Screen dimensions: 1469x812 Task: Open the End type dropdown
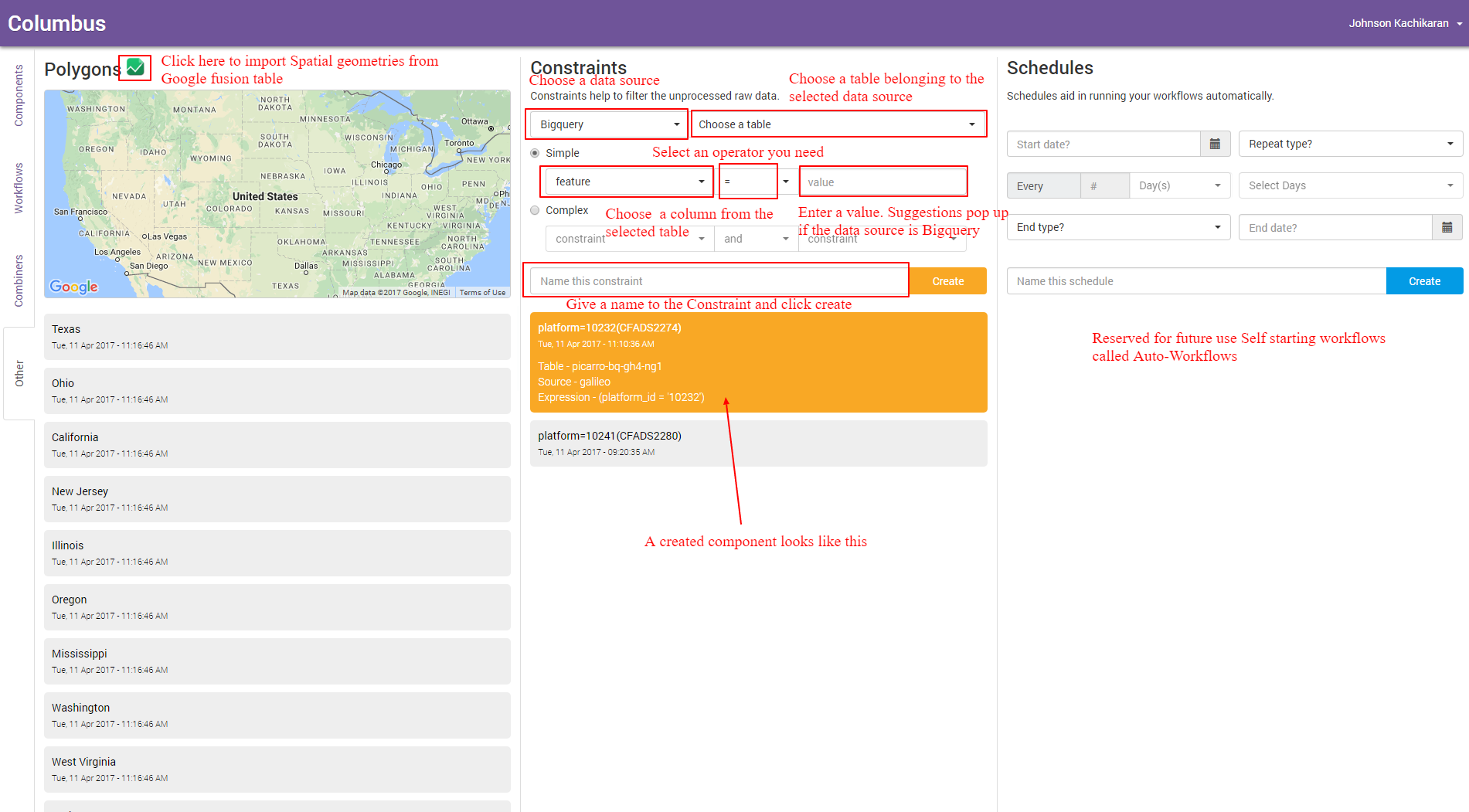(x=1118, y=227)
